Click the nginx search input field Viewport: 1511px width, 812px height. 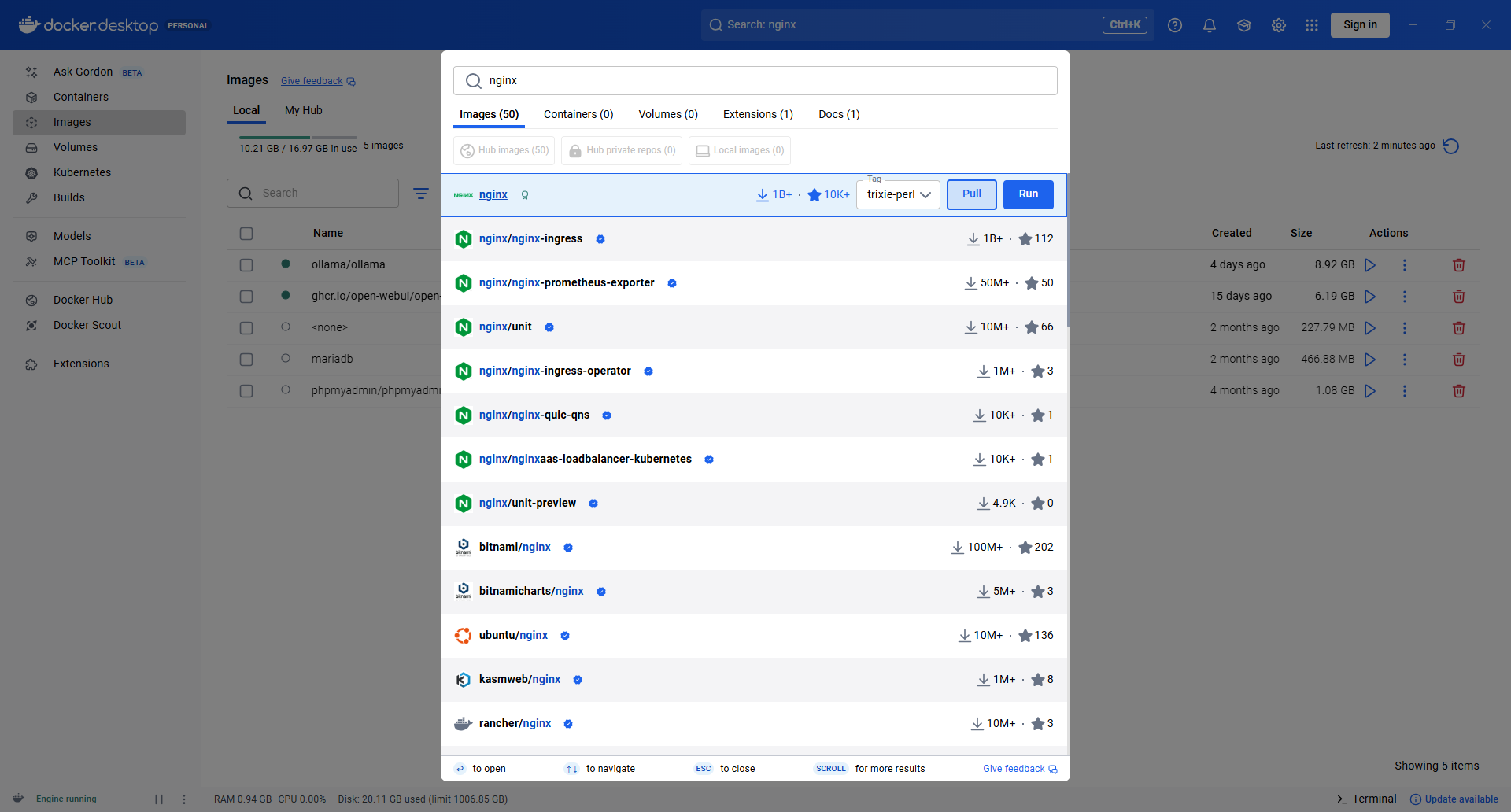tap(755, 80)
